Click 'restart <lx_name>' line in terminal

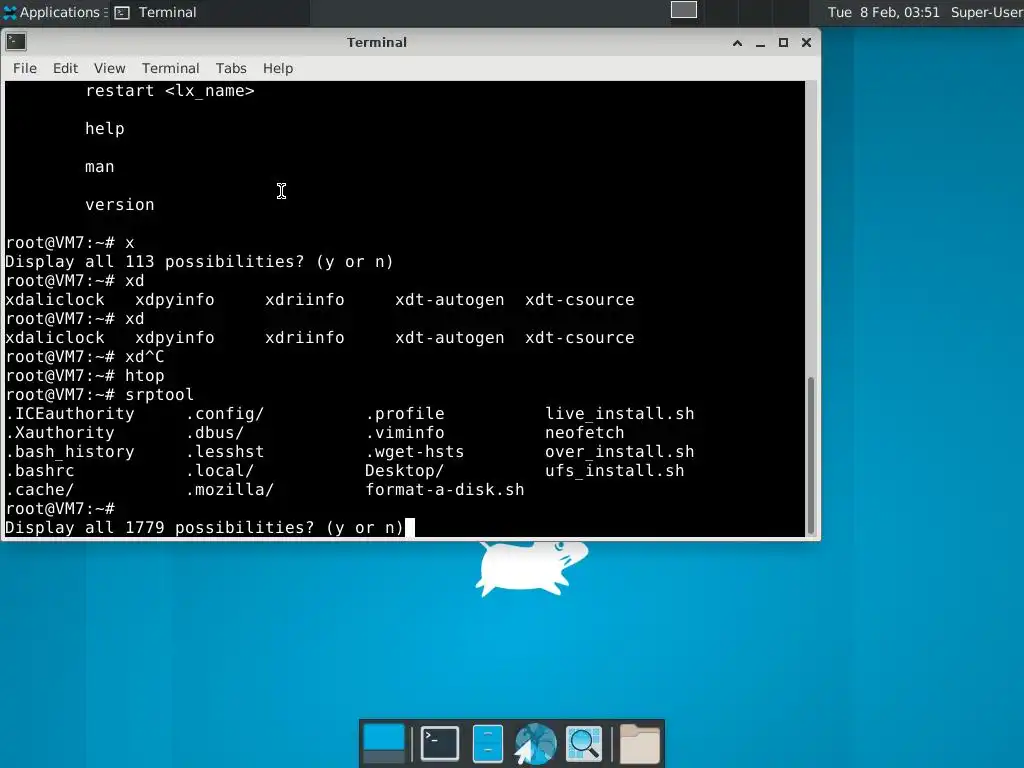pos(170,91)
